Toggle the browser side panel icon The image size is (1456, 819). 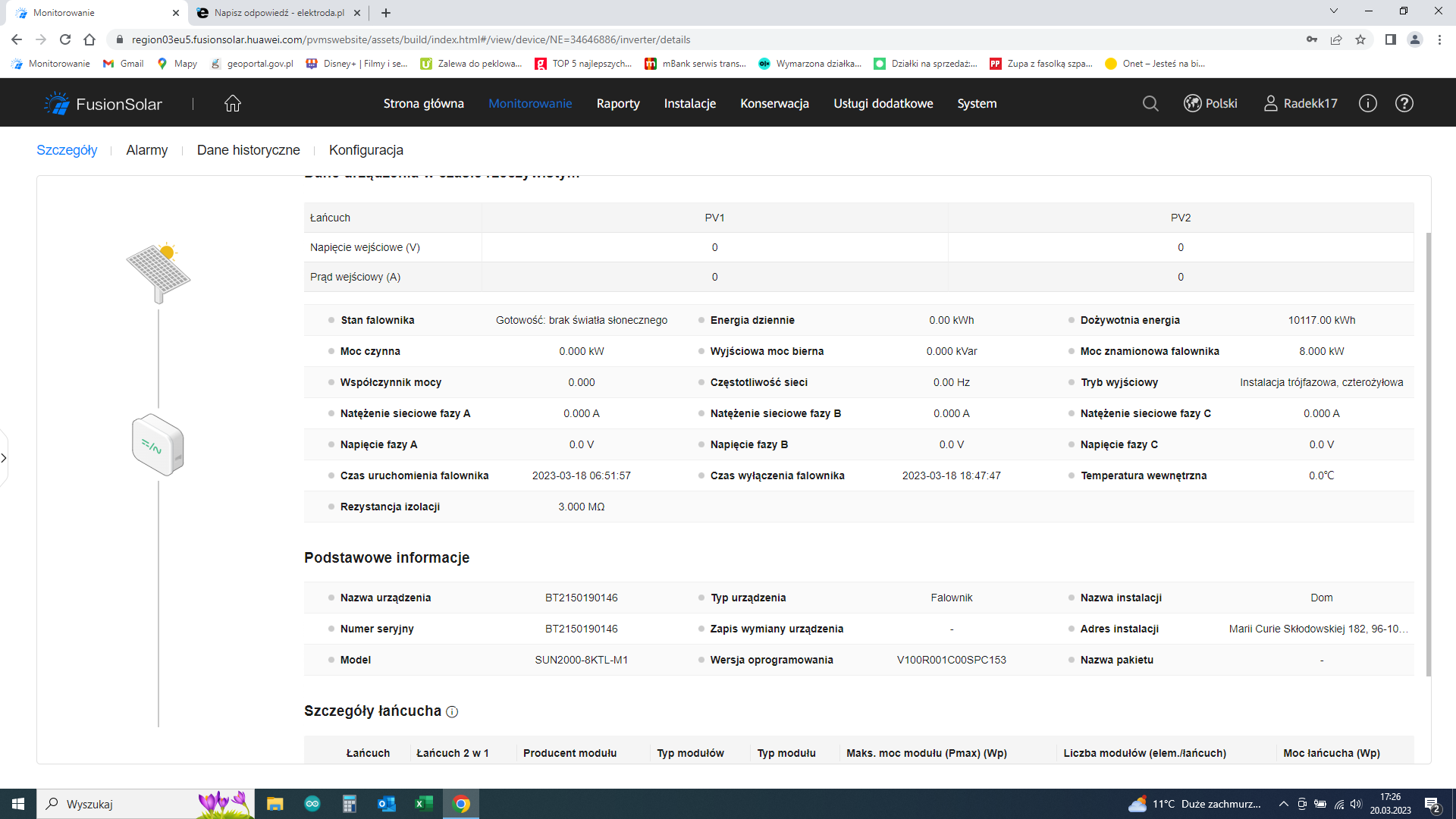[1391, 39]
